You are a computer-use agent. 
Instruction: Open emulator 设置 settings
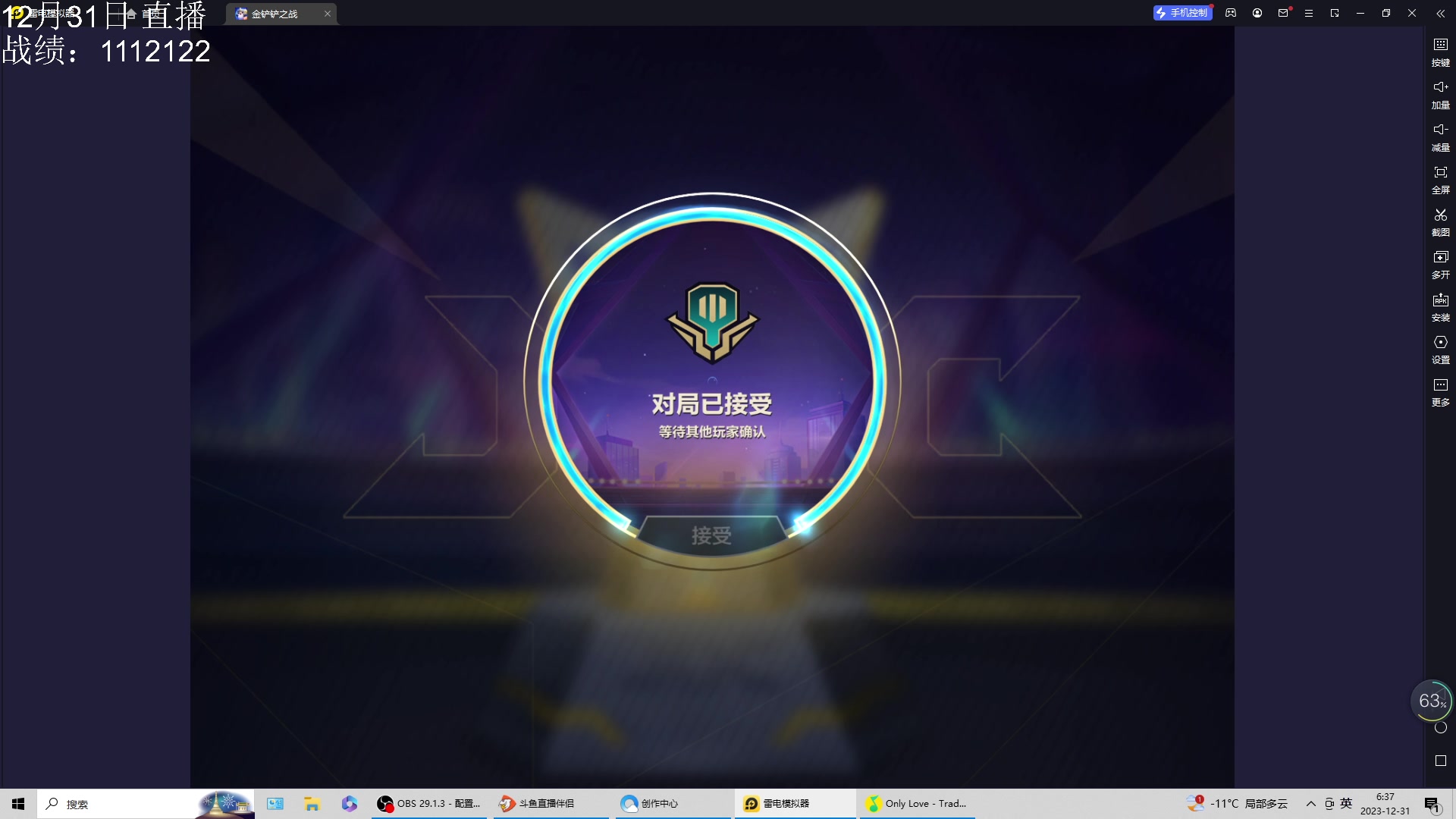[1440, 349]
